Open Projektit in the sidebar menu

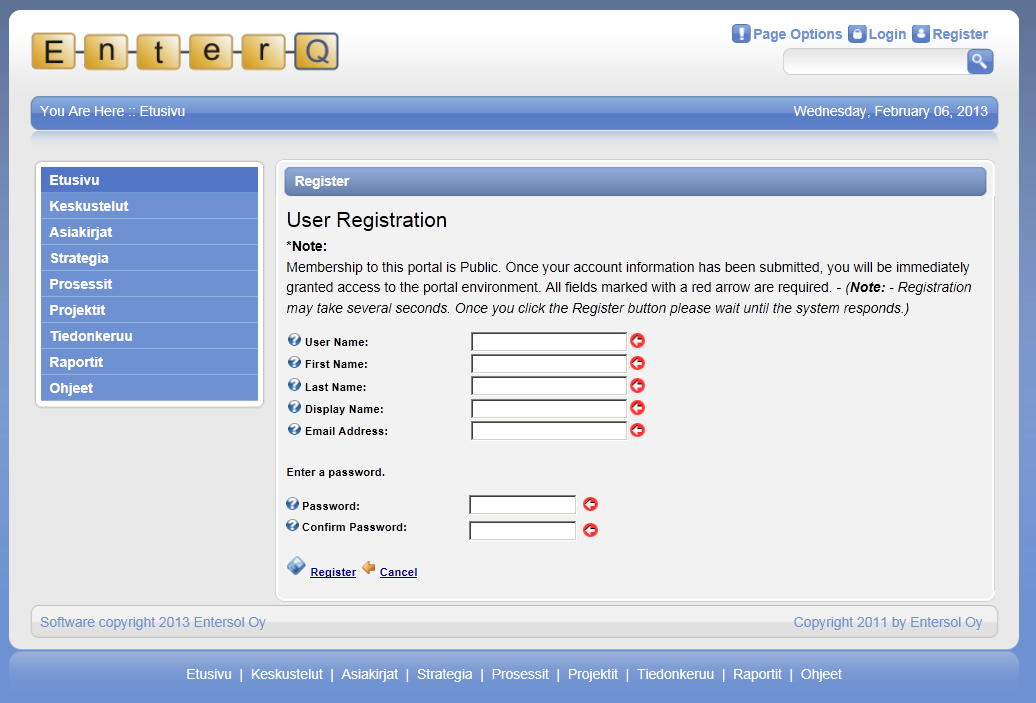(149, 310)
